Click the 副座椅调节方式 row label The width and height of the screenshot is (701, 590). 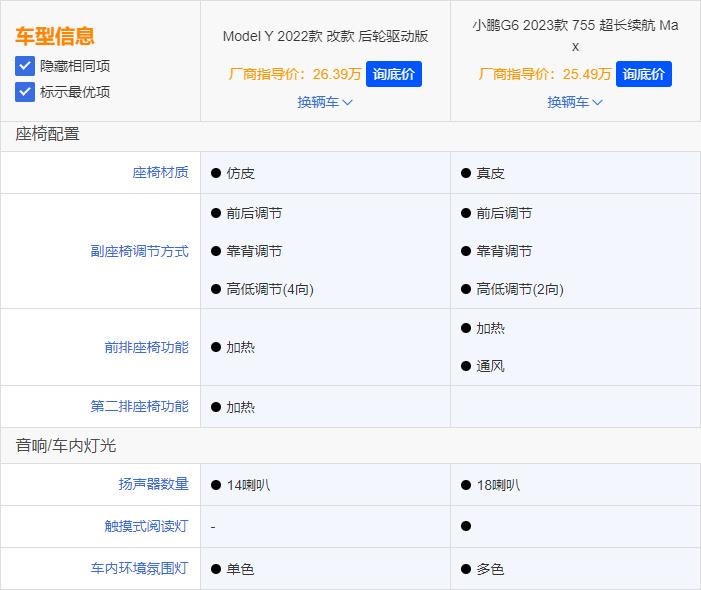[x=139, y=251]
